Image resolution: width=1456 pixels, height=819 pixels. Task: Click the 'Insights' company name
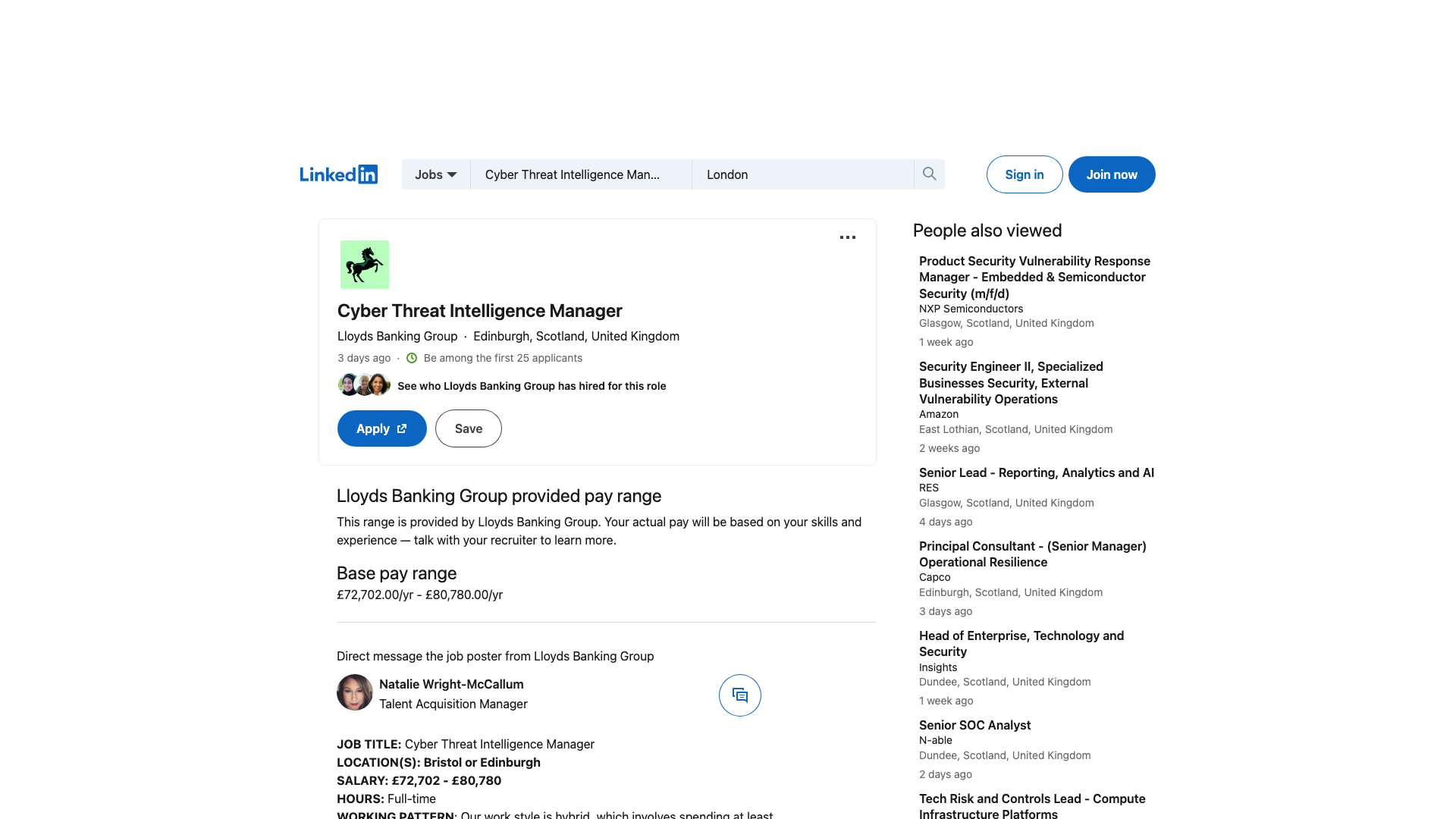938,667
